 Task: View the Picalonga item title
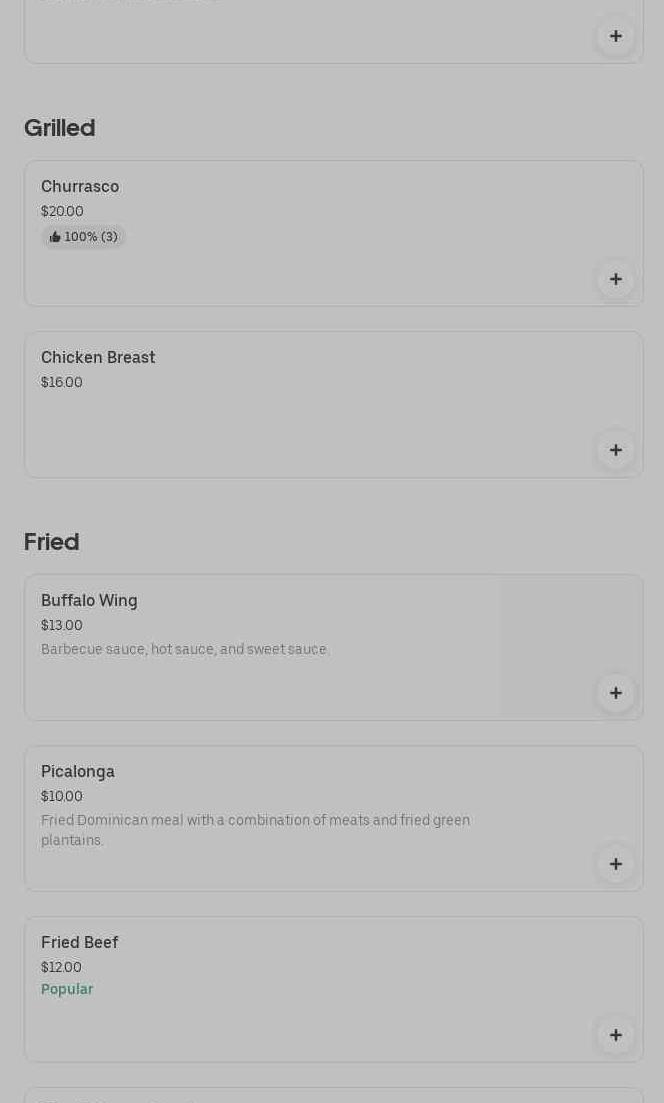[78, 772]
